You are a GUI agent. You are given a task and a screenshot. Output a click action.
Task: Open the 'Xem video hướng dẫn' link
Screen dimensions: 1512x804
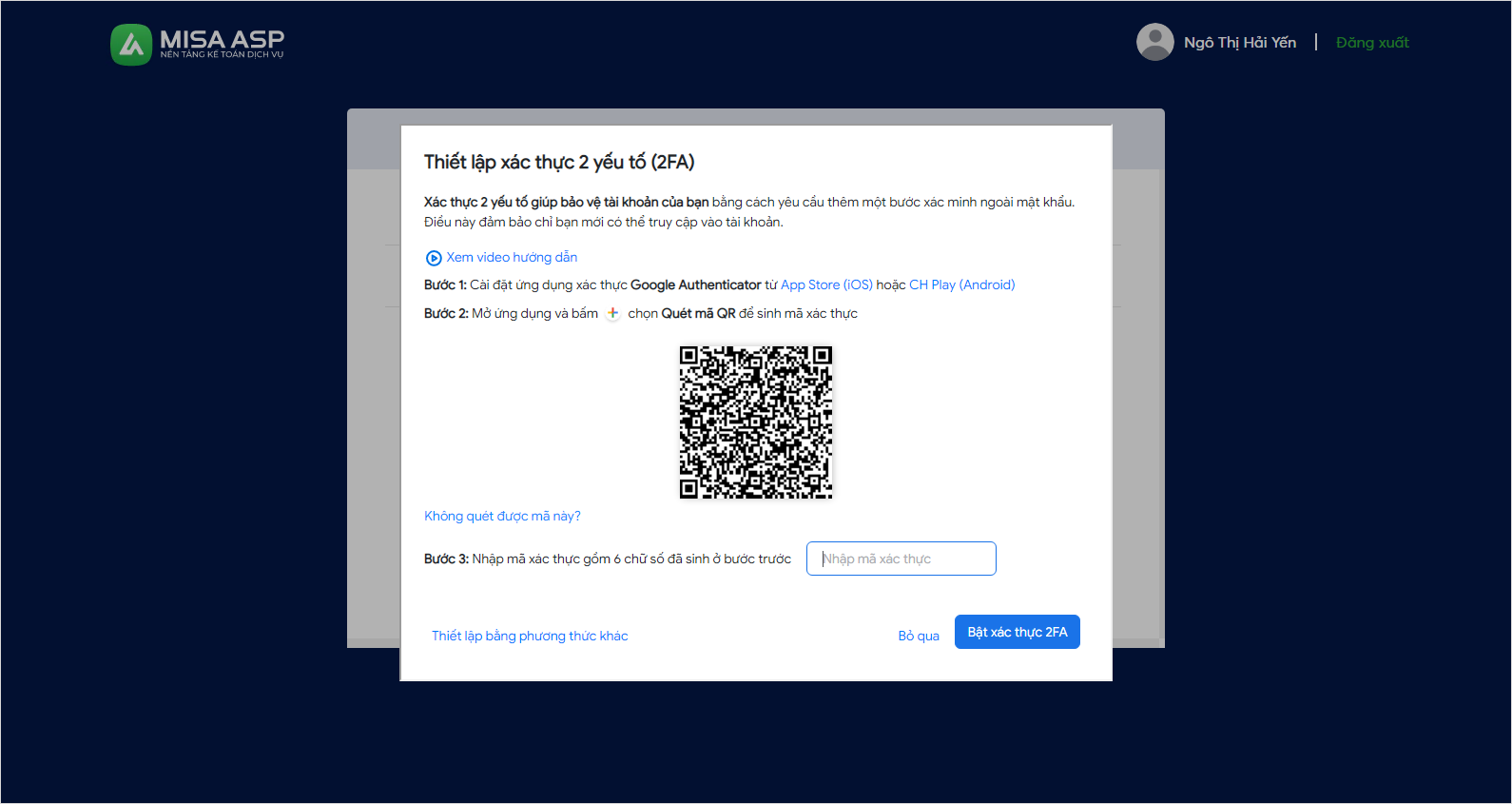click(512, 257)
